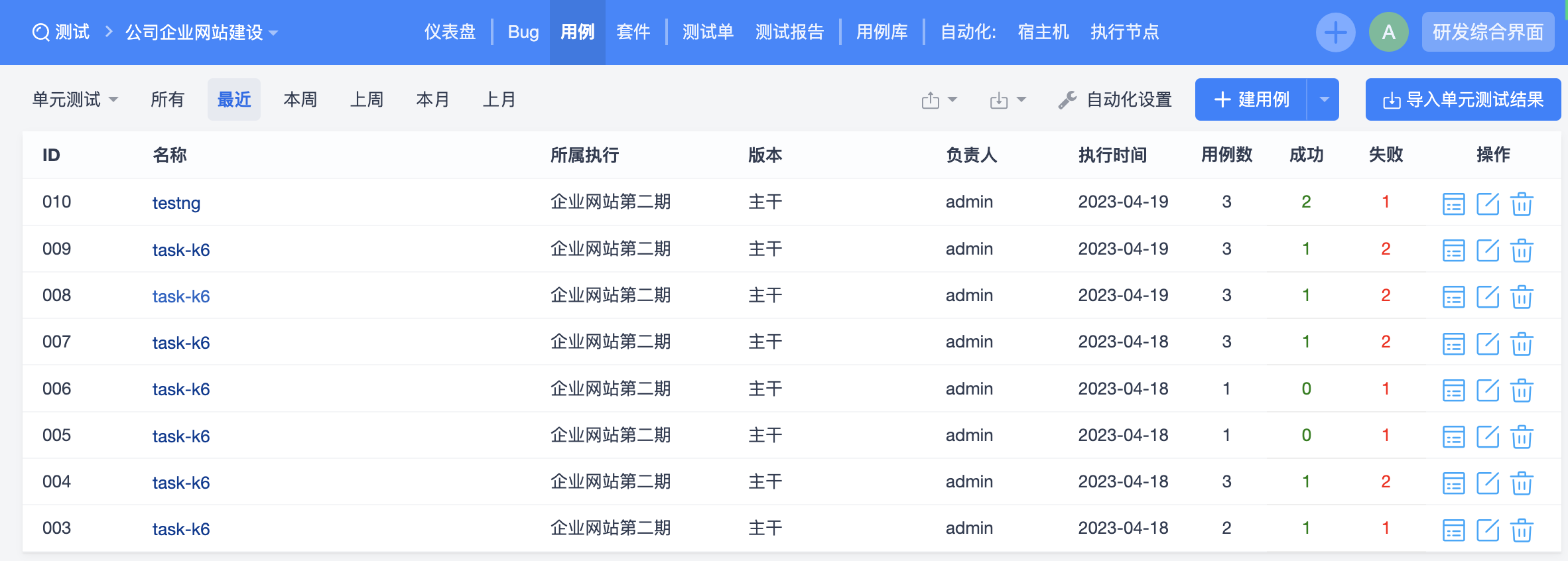This screenshot has width=1568, height=561.
Task: Click the edit icon for row 004
Action: (1488, 483)
